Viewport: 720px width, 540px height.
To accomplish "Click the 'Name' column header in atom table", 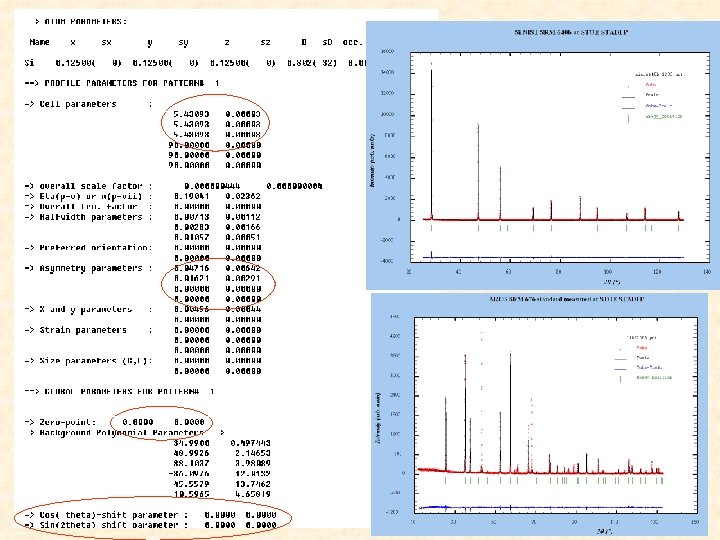I will point(39,42).
